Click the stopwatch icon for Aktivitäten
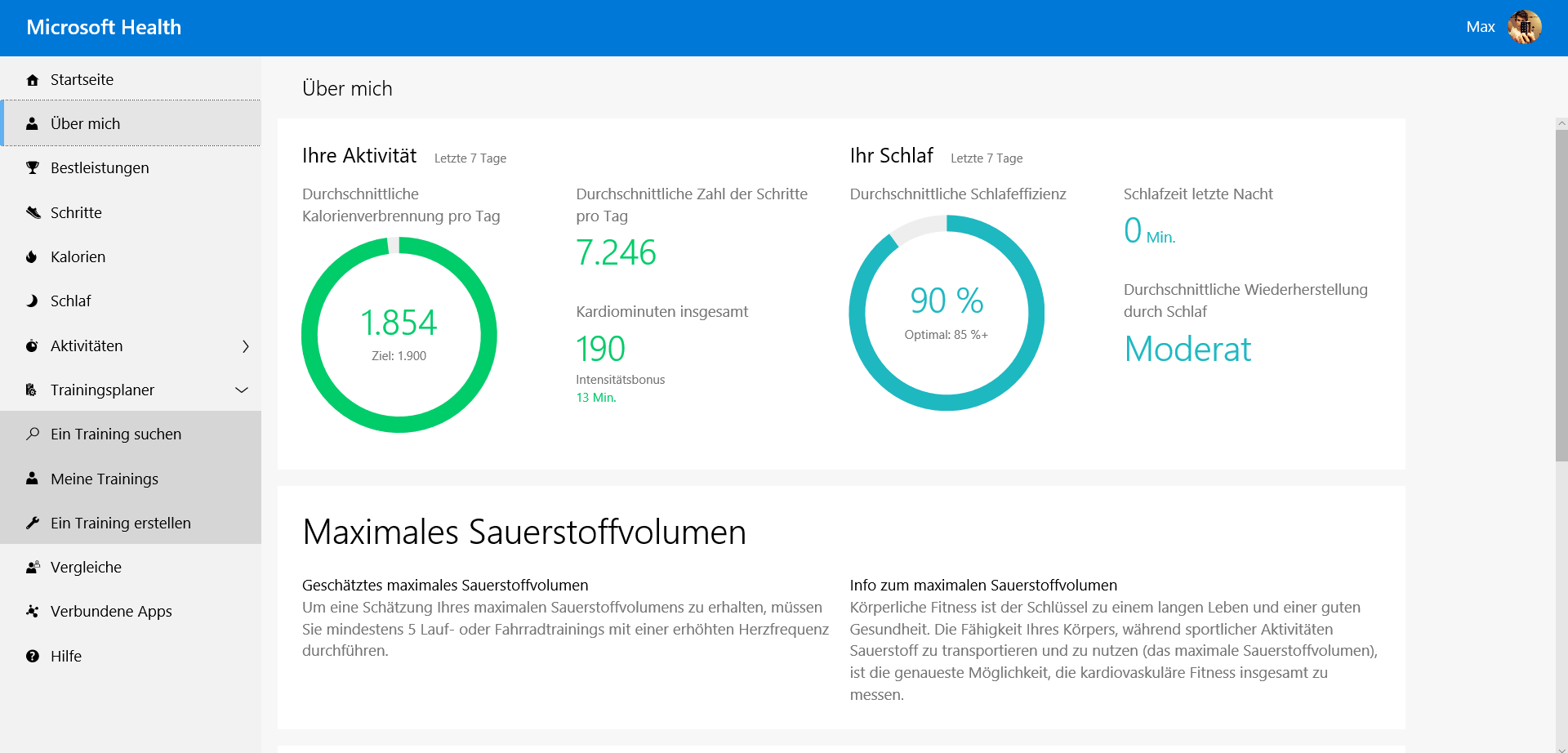The width and height of the screenshot is (1568, 753). (32, 345)
